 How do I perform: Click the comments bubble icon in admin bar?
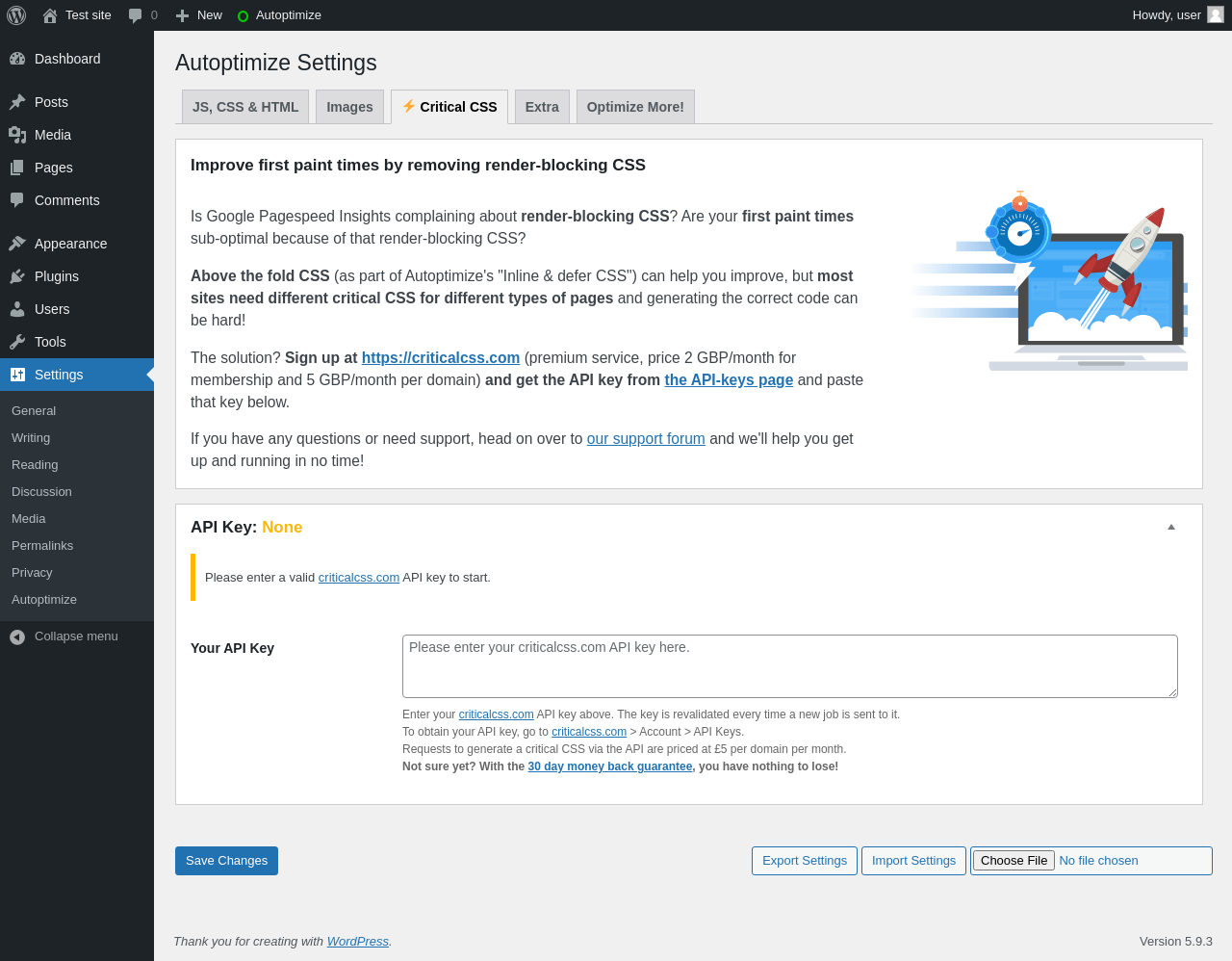pyautogui.click(x=136, y=15)
